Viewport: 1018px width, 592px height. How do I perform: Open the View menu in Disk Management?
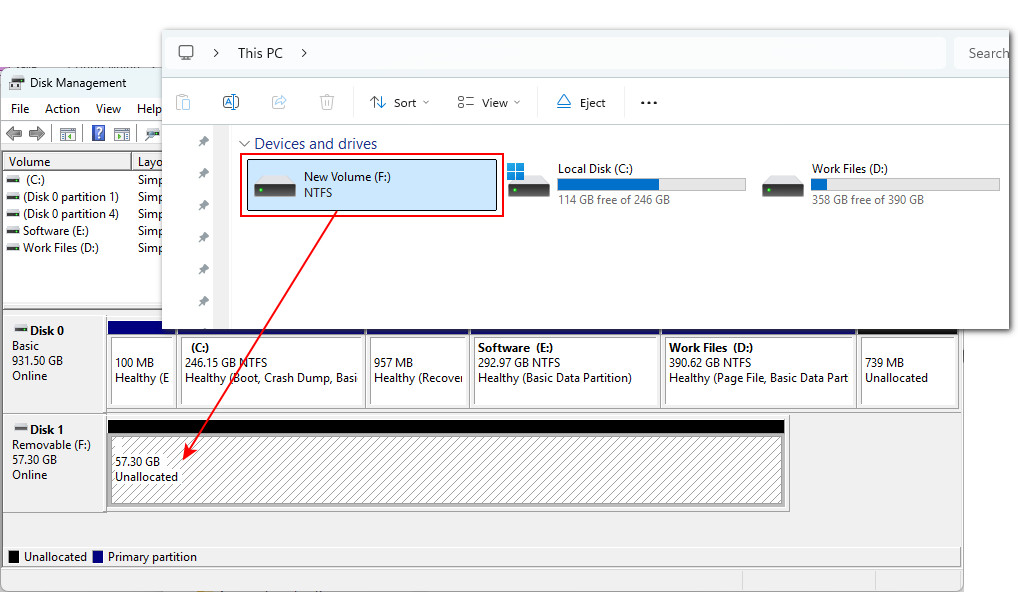point(108,109)
